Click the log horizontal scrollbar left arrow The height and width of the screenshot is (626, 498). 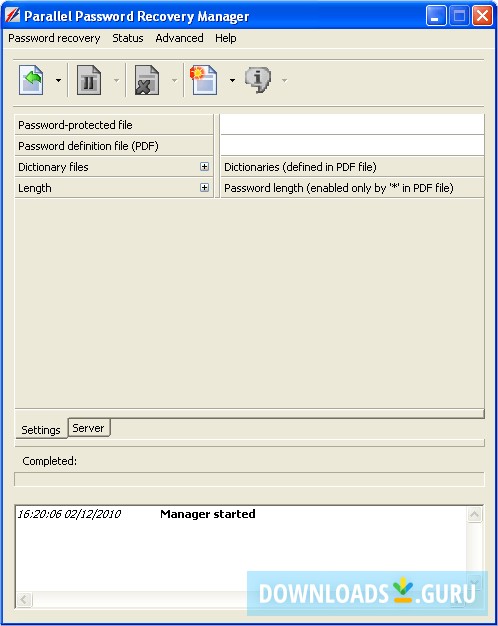(x=24, y=600)
